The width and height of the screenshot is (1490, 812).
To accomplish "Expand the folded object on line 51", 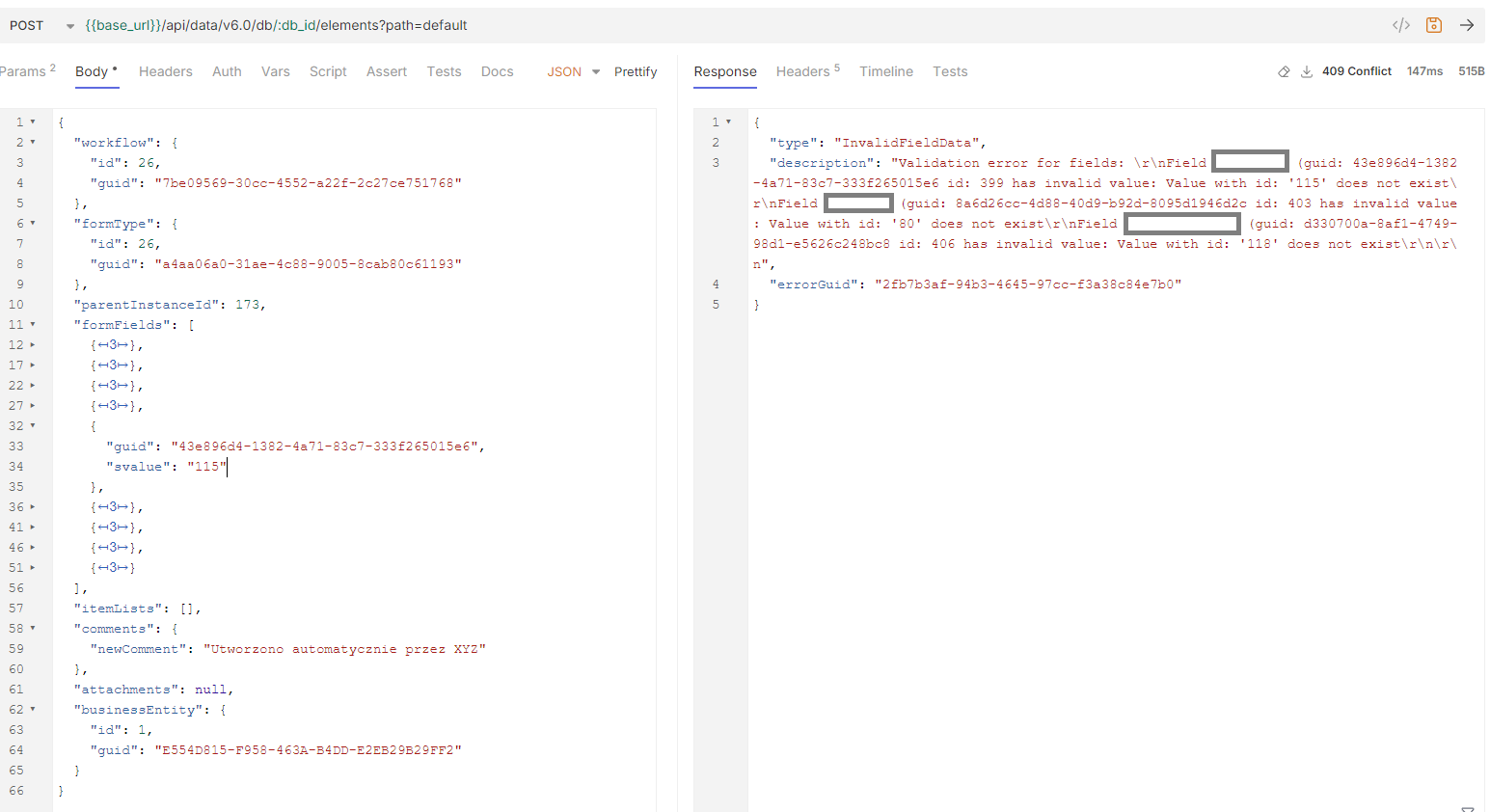I will coord(33,567).
